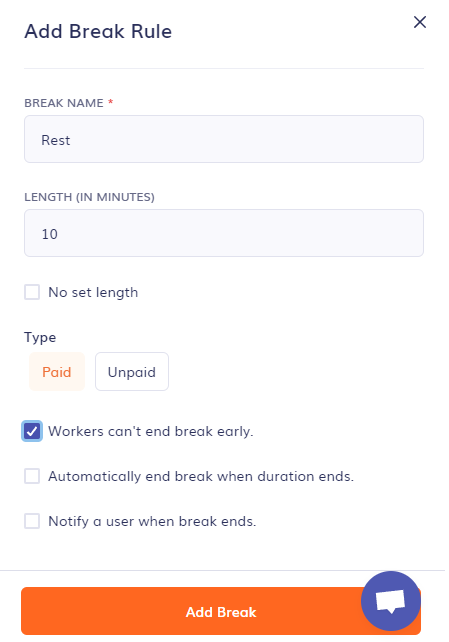Click the Add Break Rule heading
Screen dimensions: 449x642
pos(98,31)
